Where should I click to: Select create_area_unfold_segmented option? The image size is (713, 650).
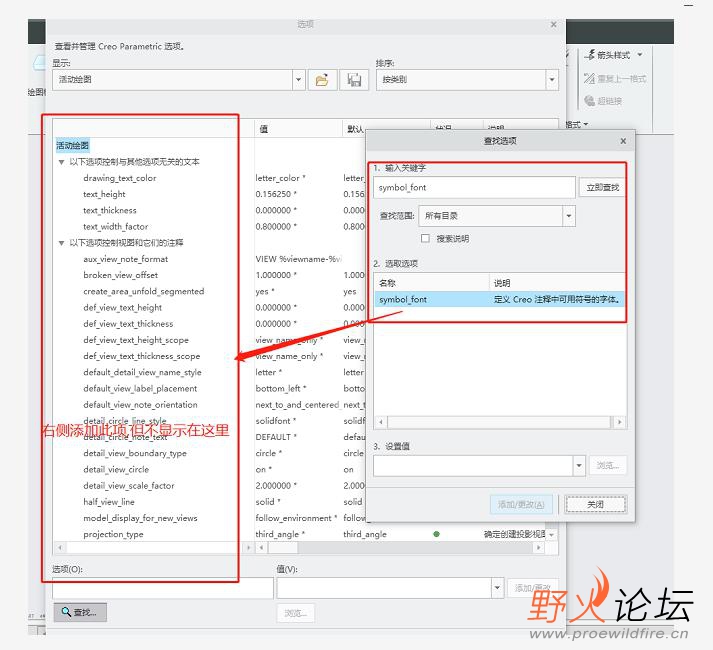(144, 291)
